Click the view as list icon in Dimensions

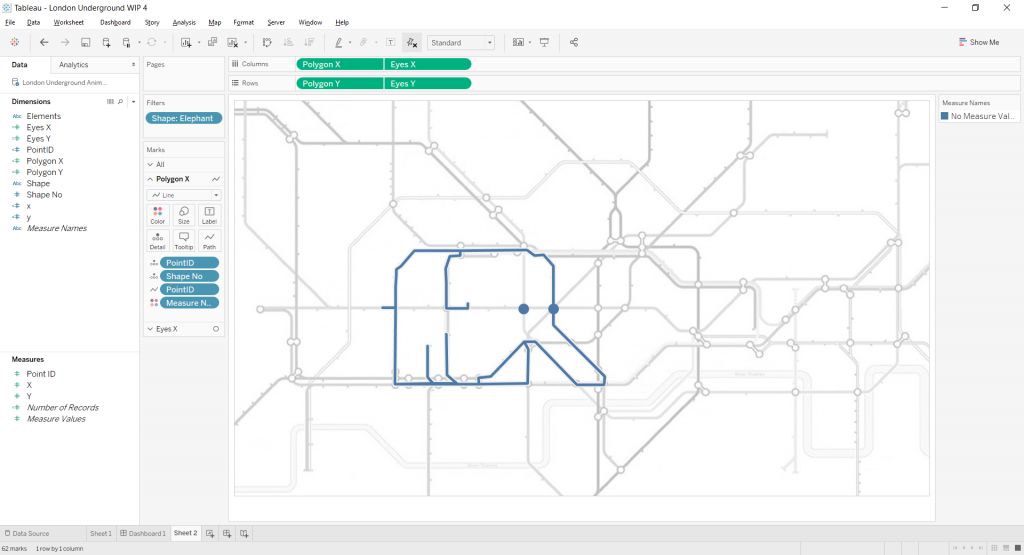110,102
